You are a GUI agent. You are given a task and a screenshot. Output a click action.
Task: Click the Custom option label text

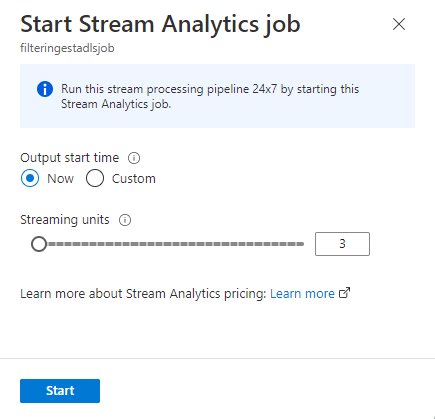point(134,179)
